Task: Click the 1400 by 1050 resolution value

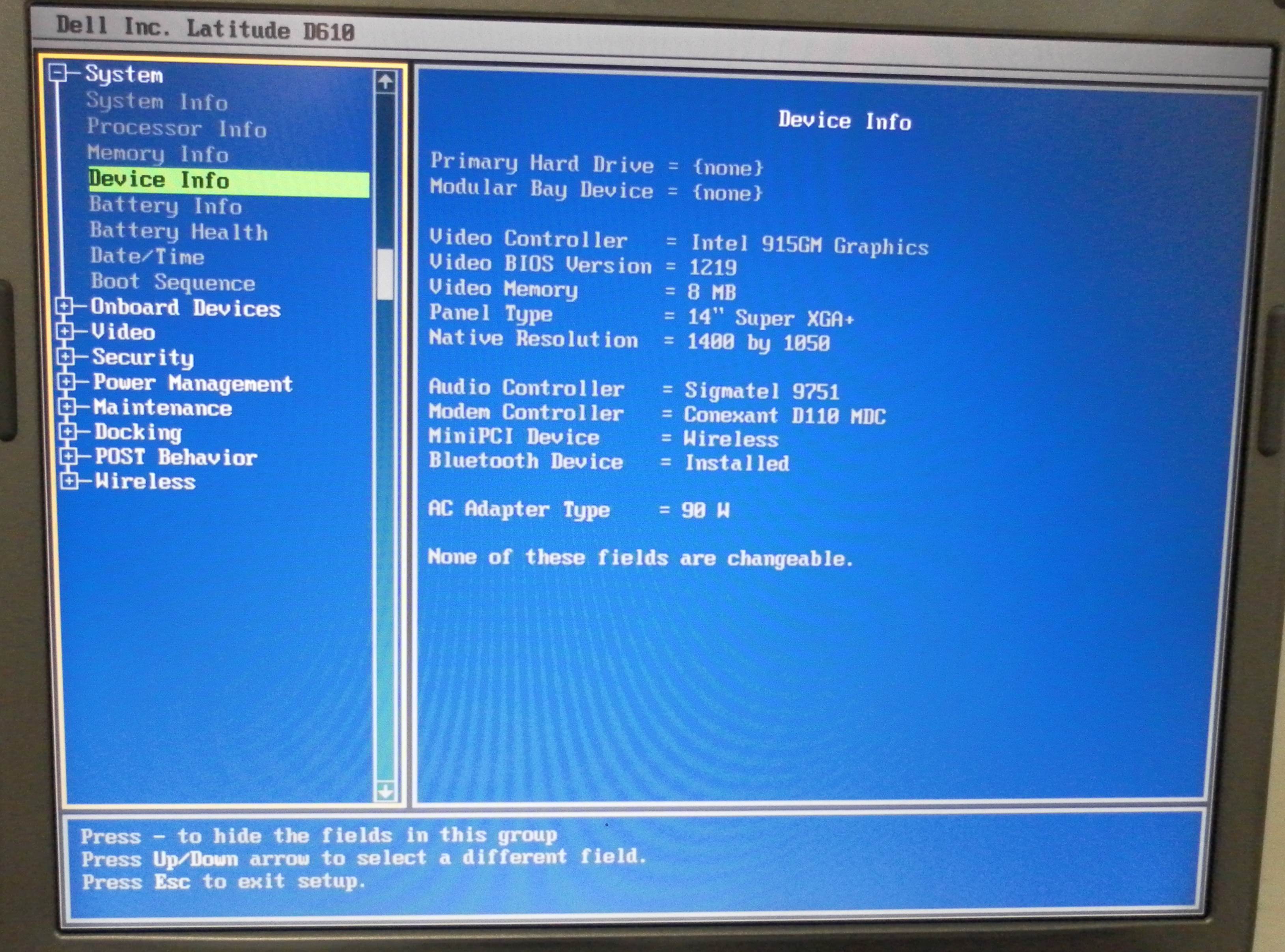Action: (758, 343)
